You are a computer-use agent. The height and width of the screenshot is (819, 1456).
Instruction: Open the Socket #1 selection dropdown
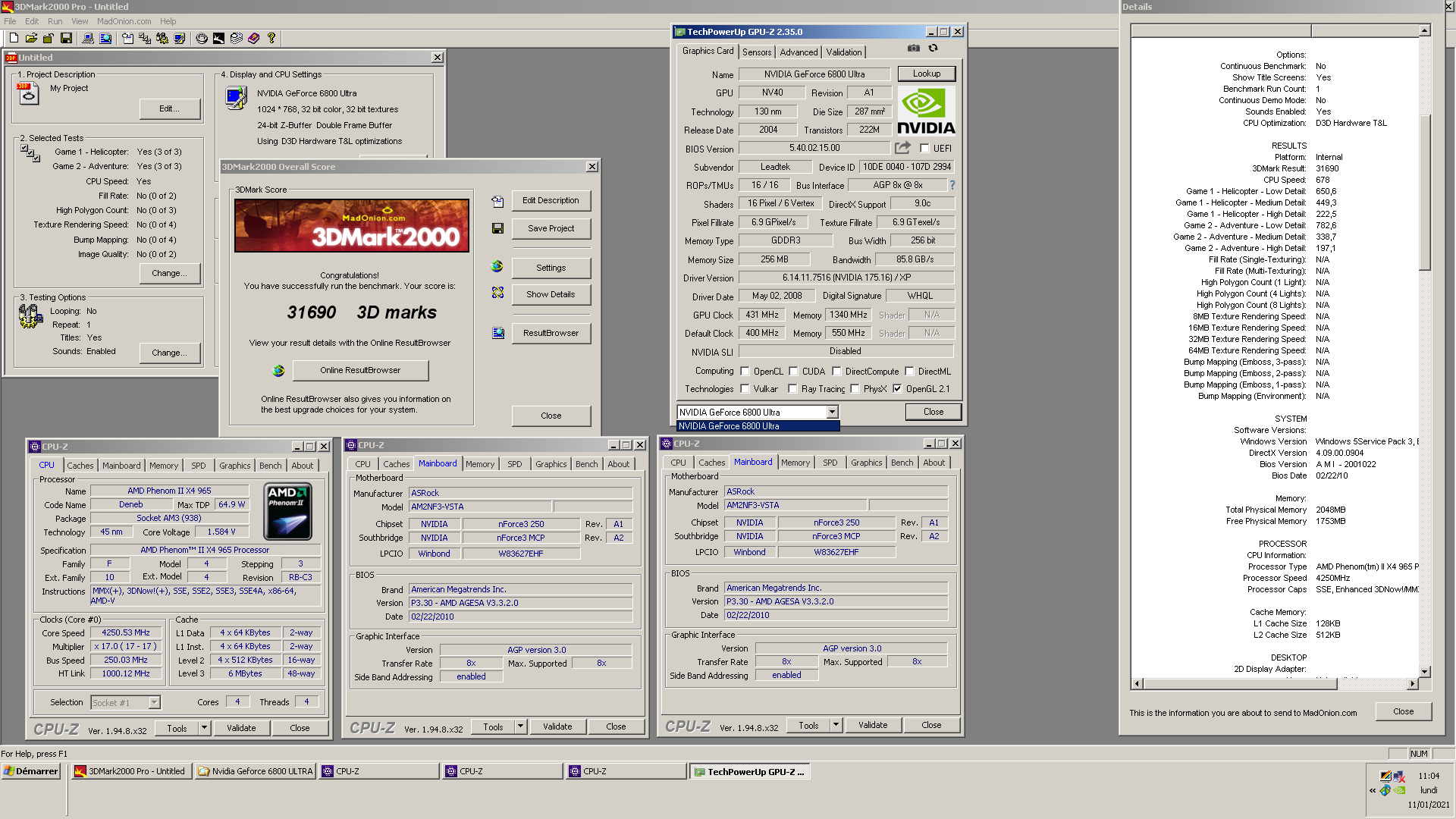click(154, 702)
